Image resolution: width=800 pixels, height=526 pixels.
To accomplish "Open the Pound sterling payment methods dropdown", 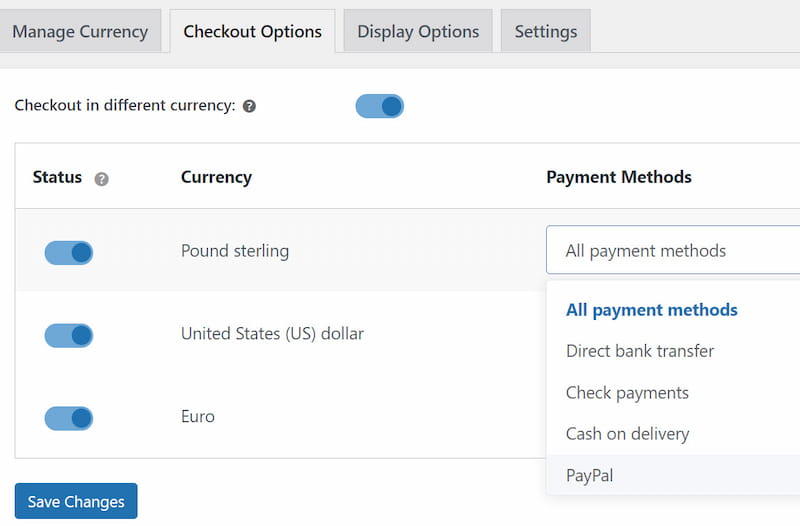I will click(x=672, y=251).
